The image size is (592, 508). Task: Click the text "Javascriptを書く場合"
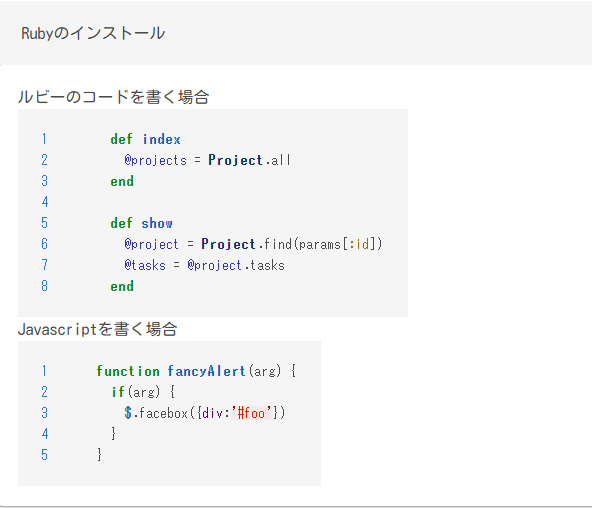[97, 329]
